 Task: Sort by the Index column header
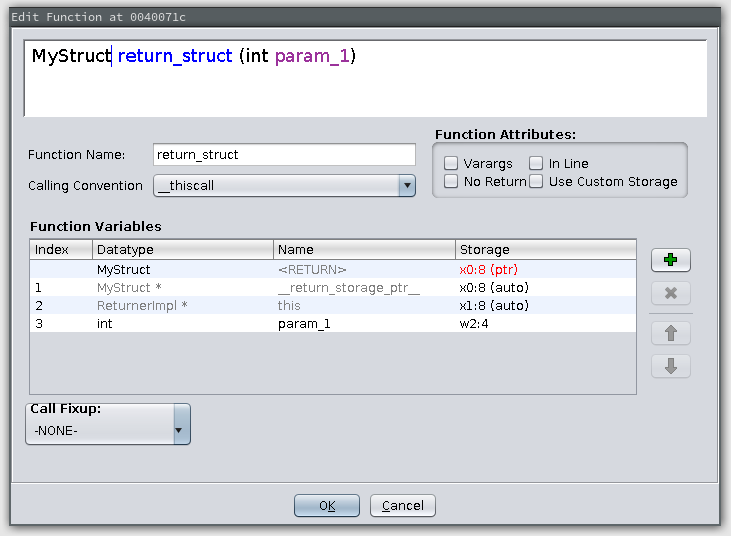point(61,249)
